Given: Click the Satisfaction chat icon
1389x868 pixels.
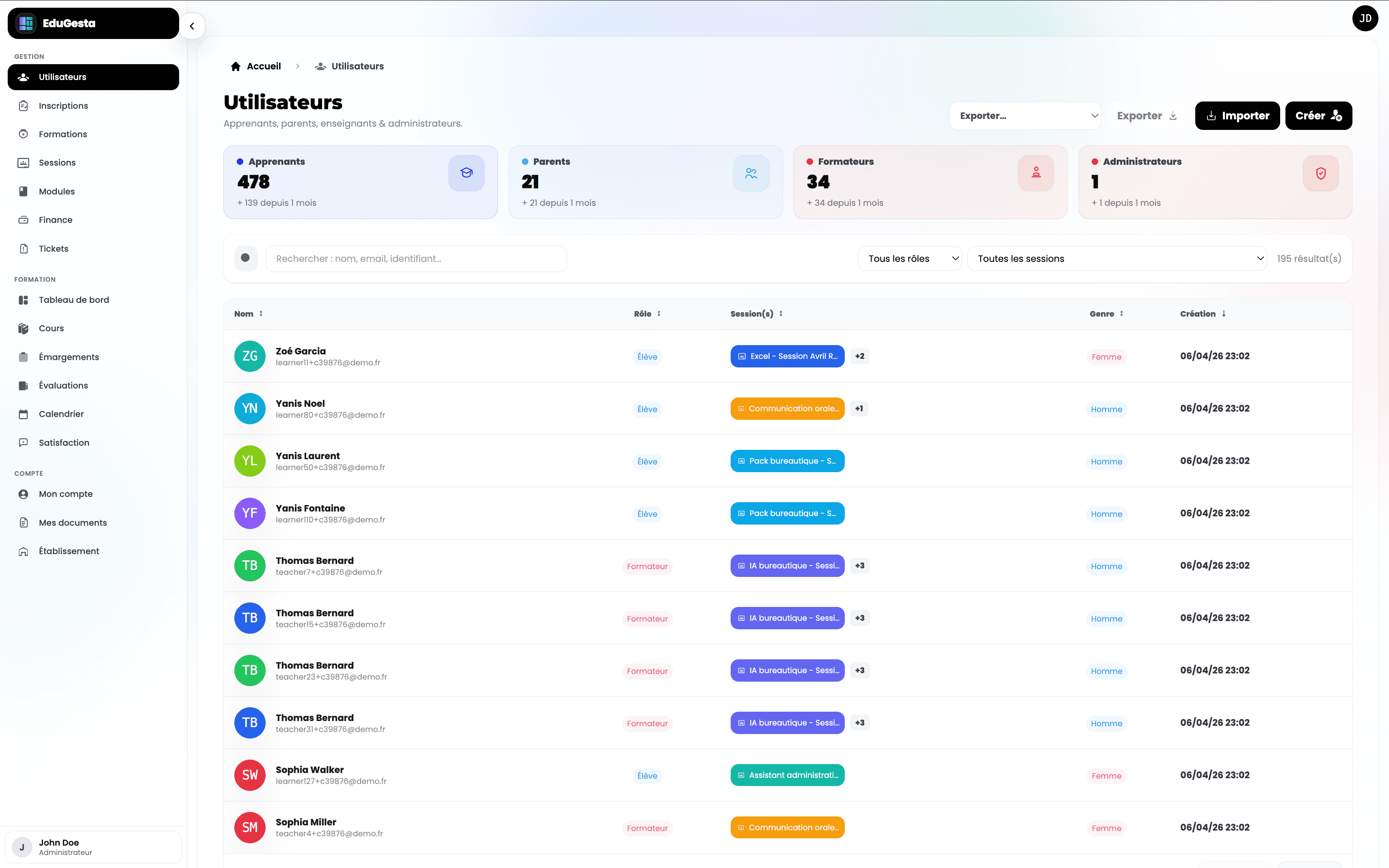Looking at the screenshot, I should click(x=23, y=442).
